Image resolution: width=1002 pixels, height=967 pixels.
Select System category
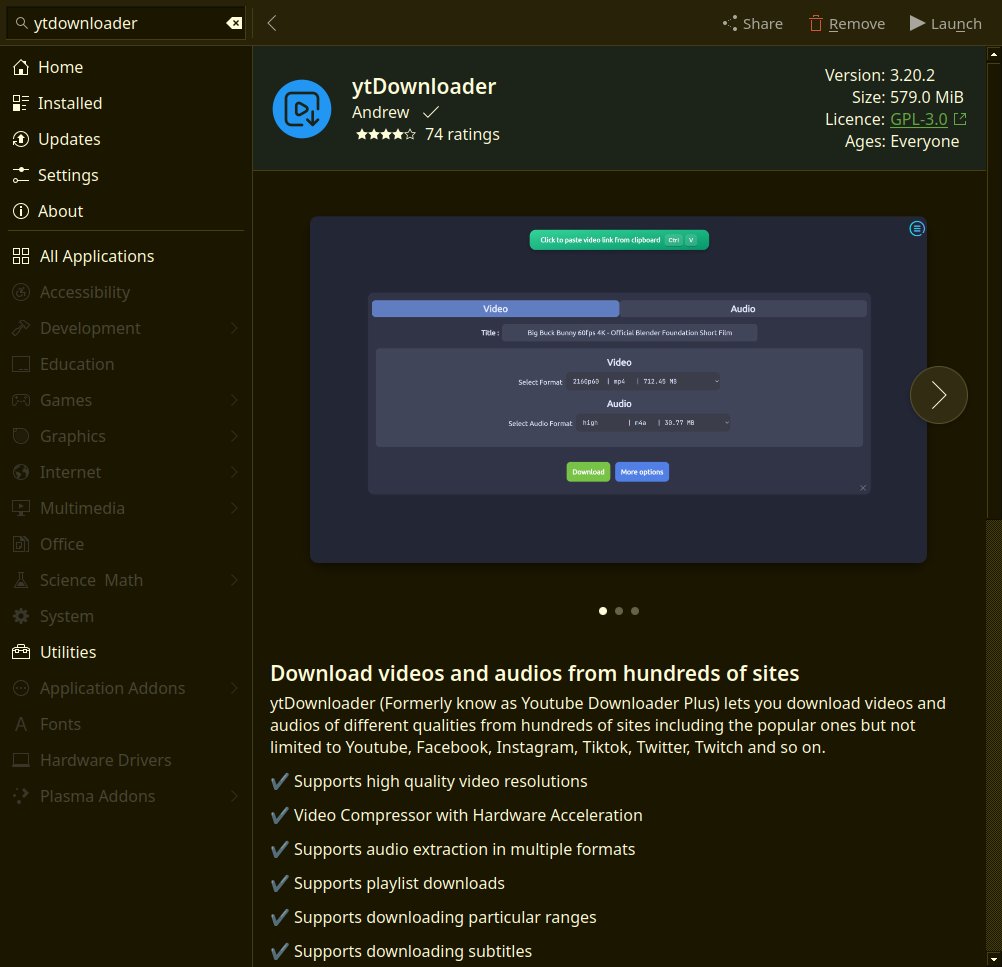click(126, 616)
